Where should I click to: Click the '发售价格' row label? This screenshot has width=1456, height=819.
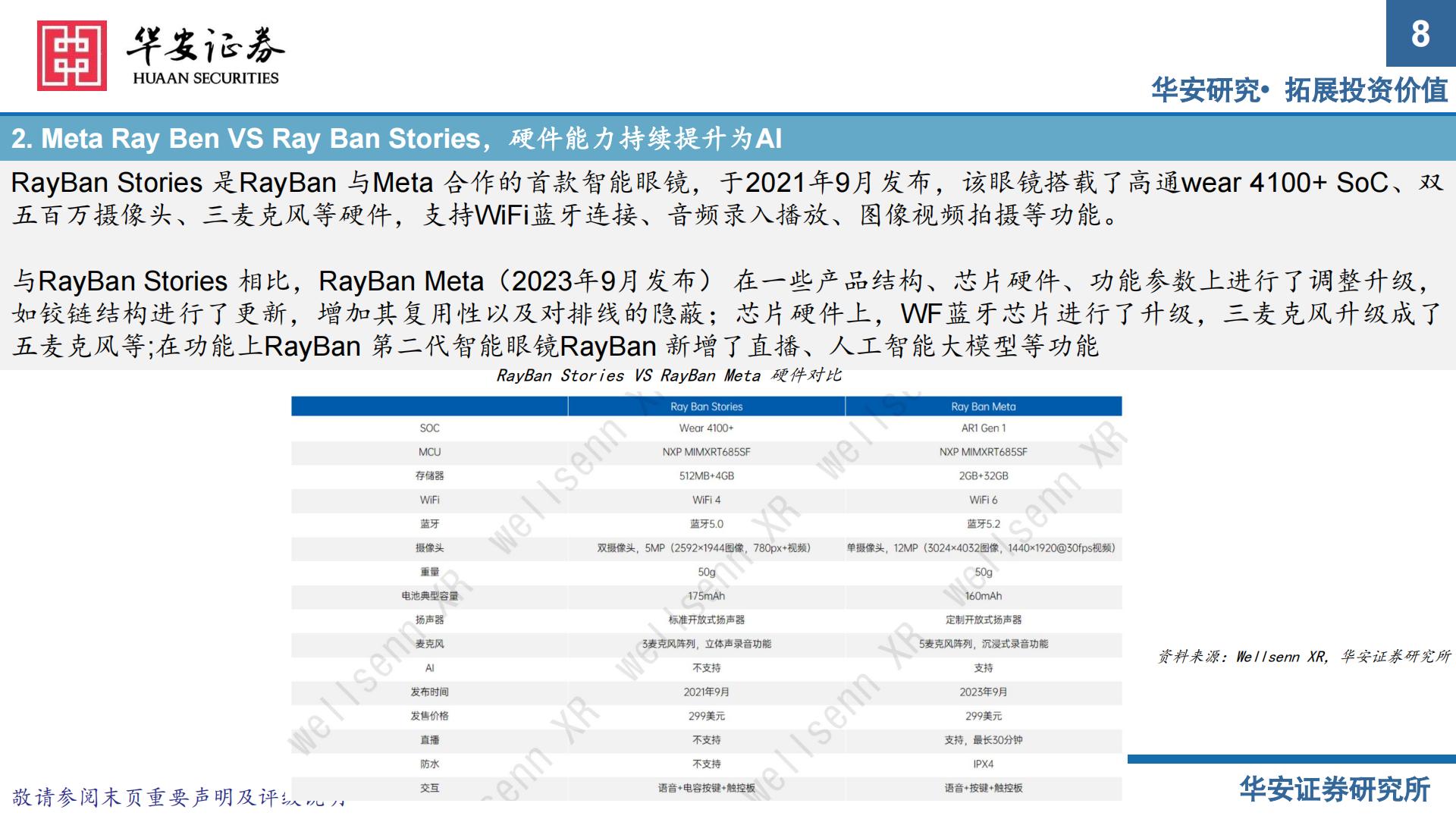[x=429, y=716]
